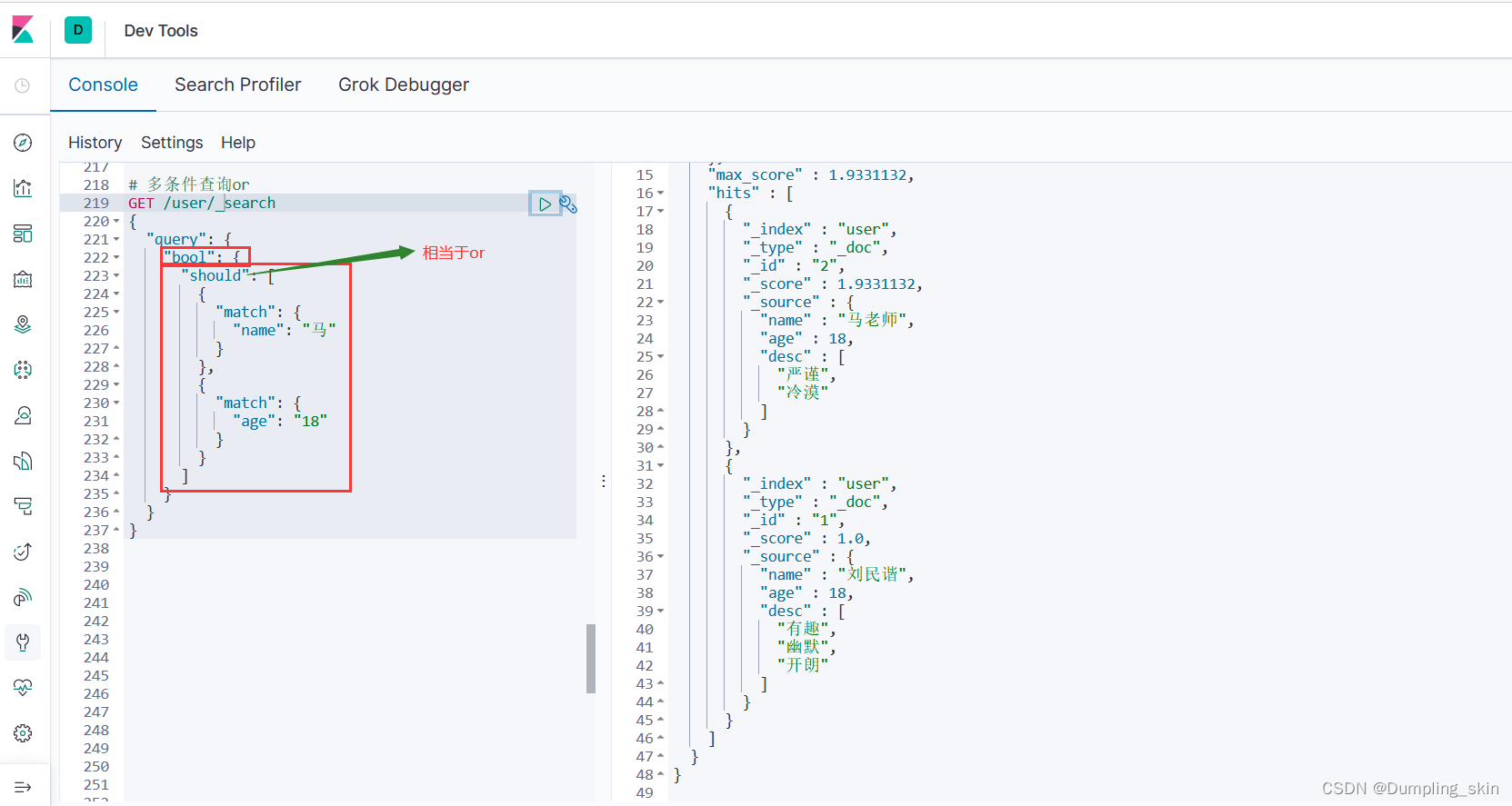Viewport: 1512px width, 806px height.
Task: Click the "name": "马" line in editor
Action: click(x=285, y=330)
